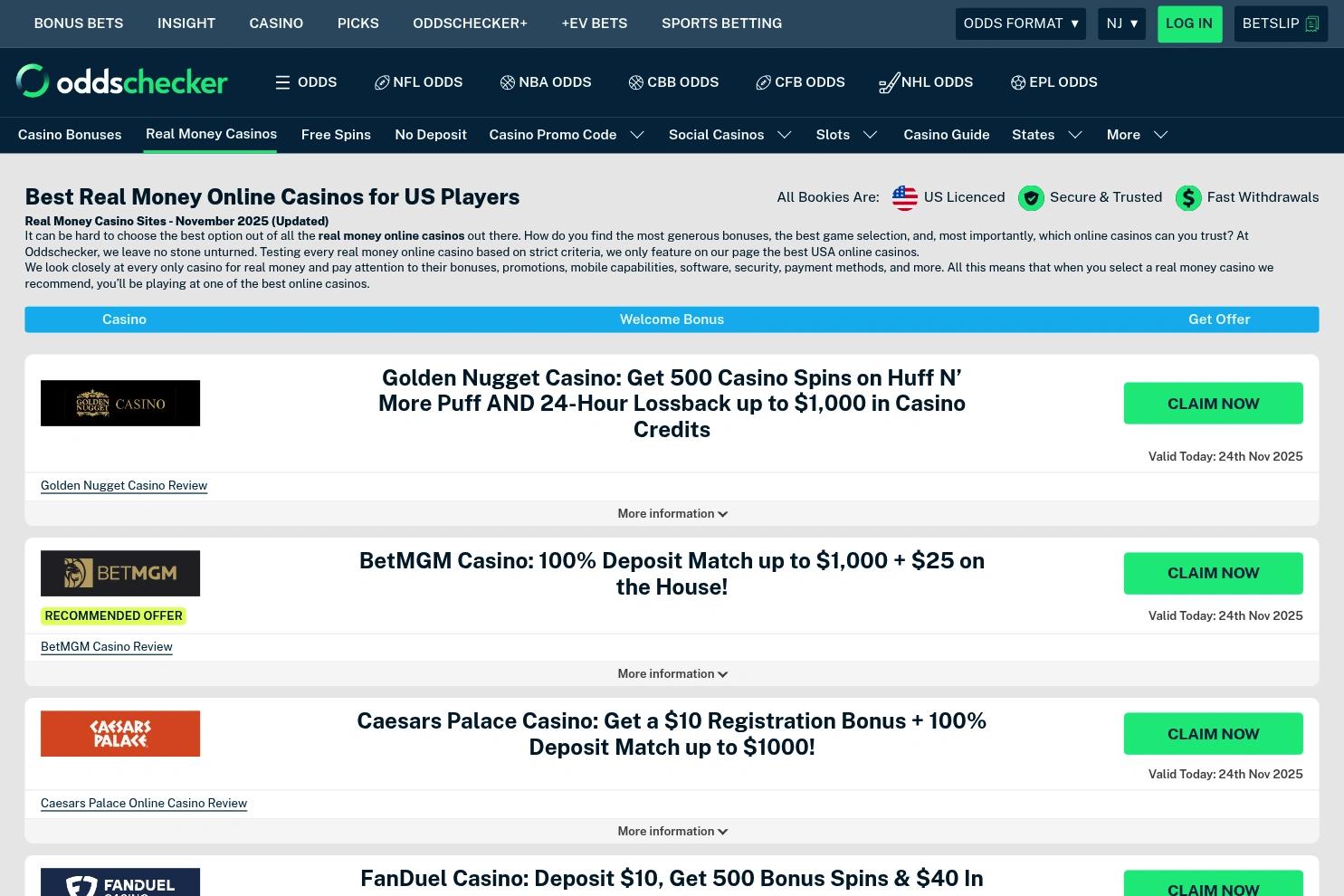Click the 'Best Real Money Online Casinos' heading
1344x896 pixels.
[272, 197]
